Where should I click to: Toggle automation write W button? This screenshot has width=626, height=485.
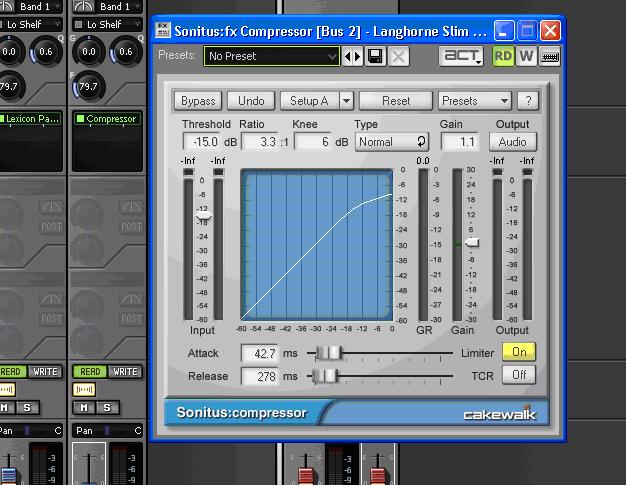click(x=526, y=56)
